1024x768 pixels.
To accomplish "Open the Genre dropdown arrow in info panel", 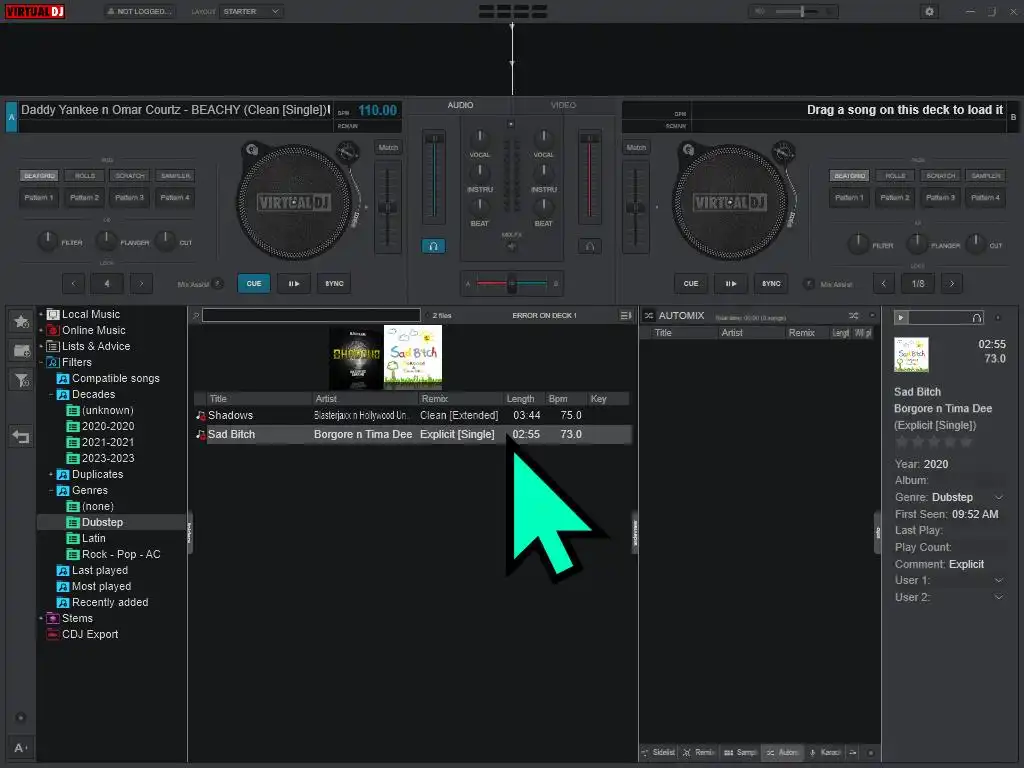I will (x=999, y=498).
